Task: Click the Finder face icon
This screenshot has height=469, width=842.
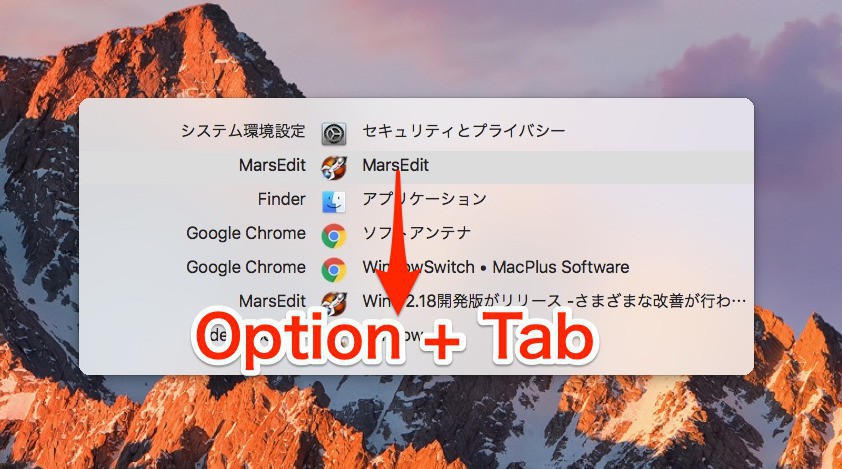Action: [x=333, y=201]
